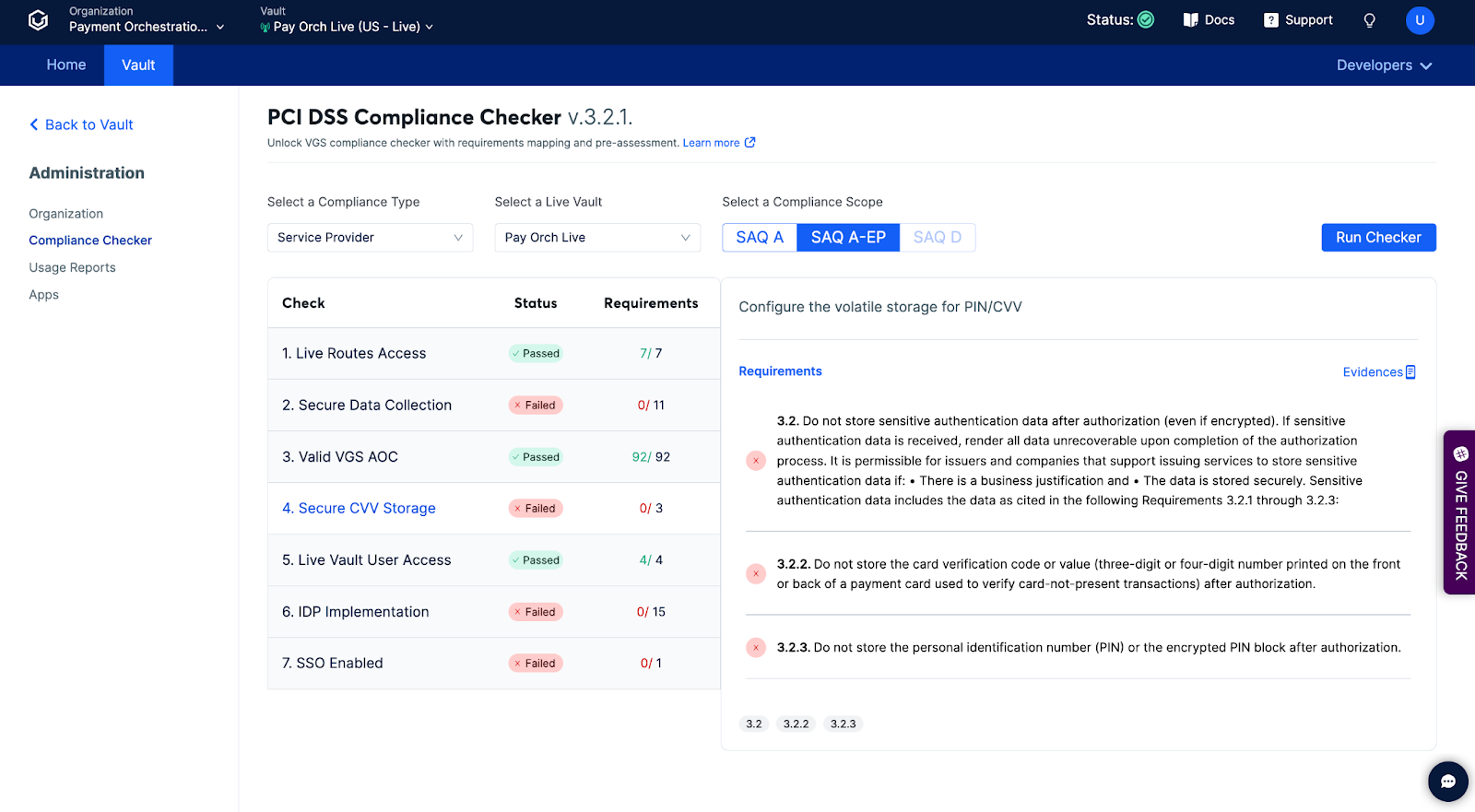The width and height of the screenshot is (1475, 812).
Task: Select the SSO Enabled check
Action: point(333,664)
